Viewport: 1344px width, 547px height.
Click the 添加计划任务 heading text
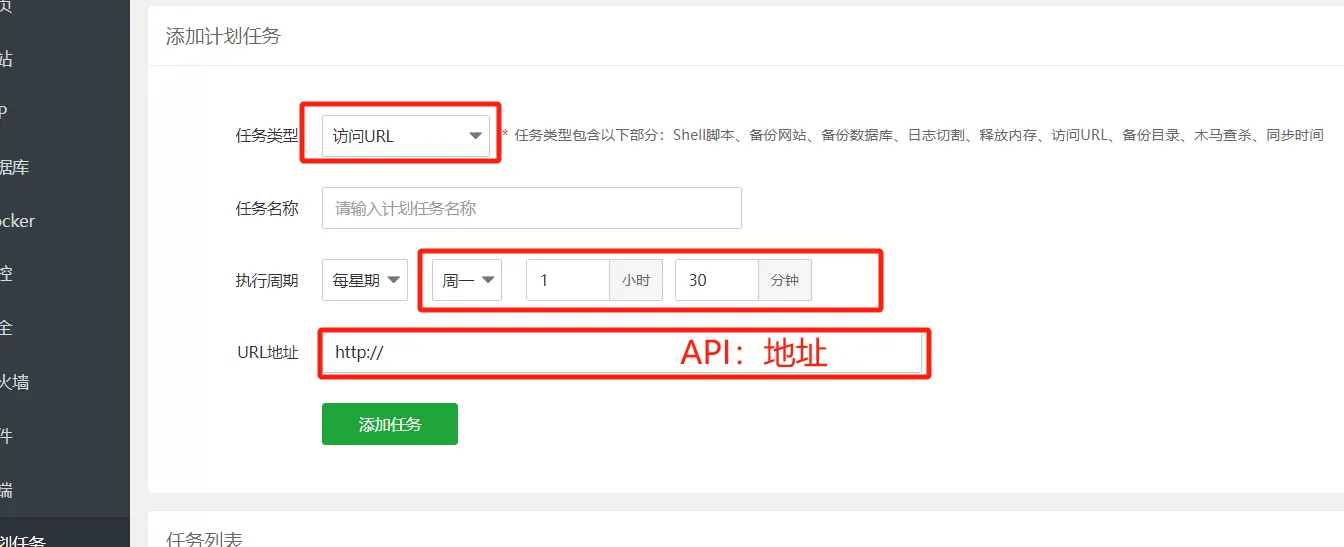pyautogui.click(x=223, y=36)
